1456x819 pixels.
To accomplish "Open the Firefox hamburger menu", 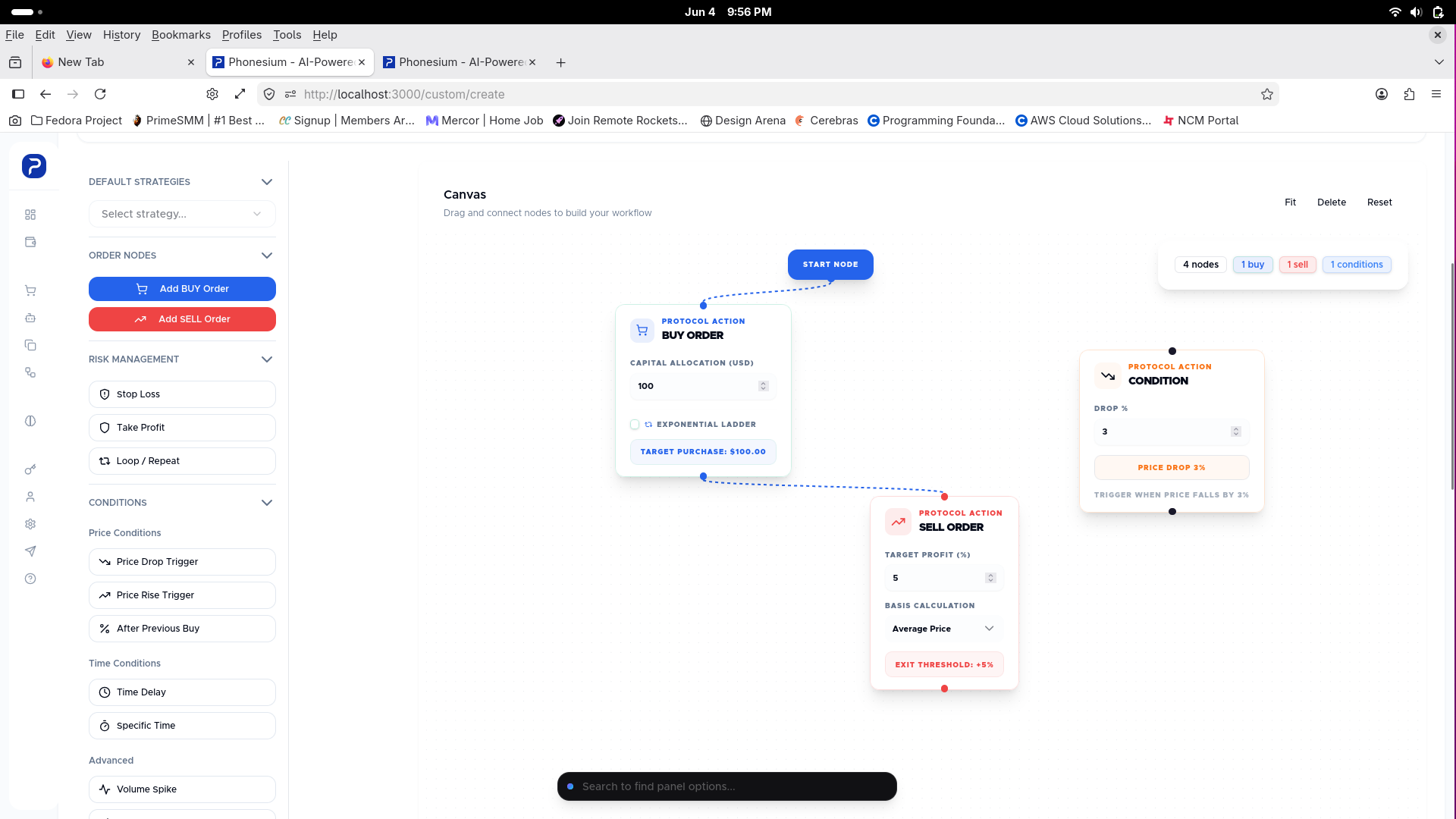I will coord(1436,94).
